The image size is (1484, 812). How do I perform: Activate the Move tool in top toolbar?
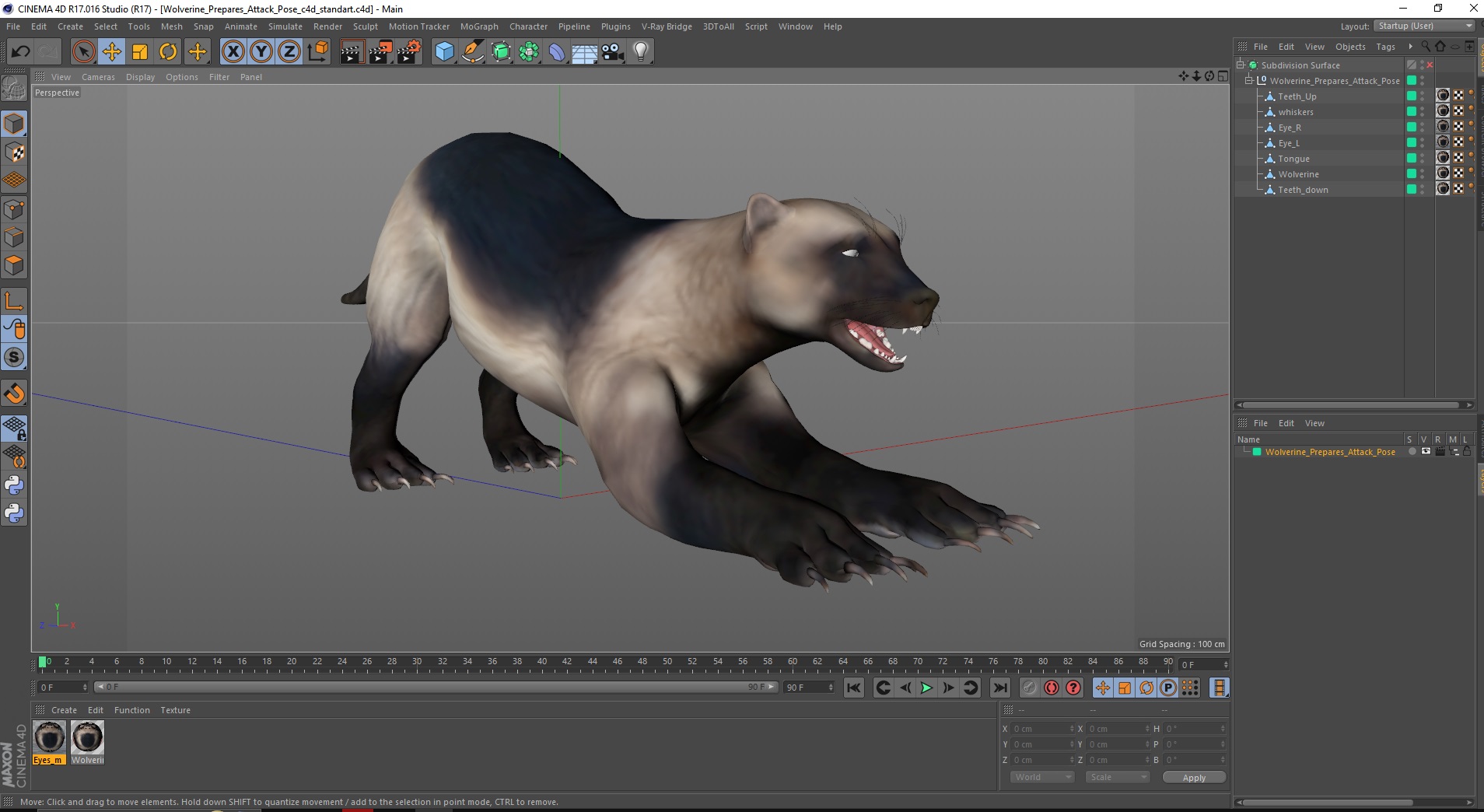coord(111,52)
